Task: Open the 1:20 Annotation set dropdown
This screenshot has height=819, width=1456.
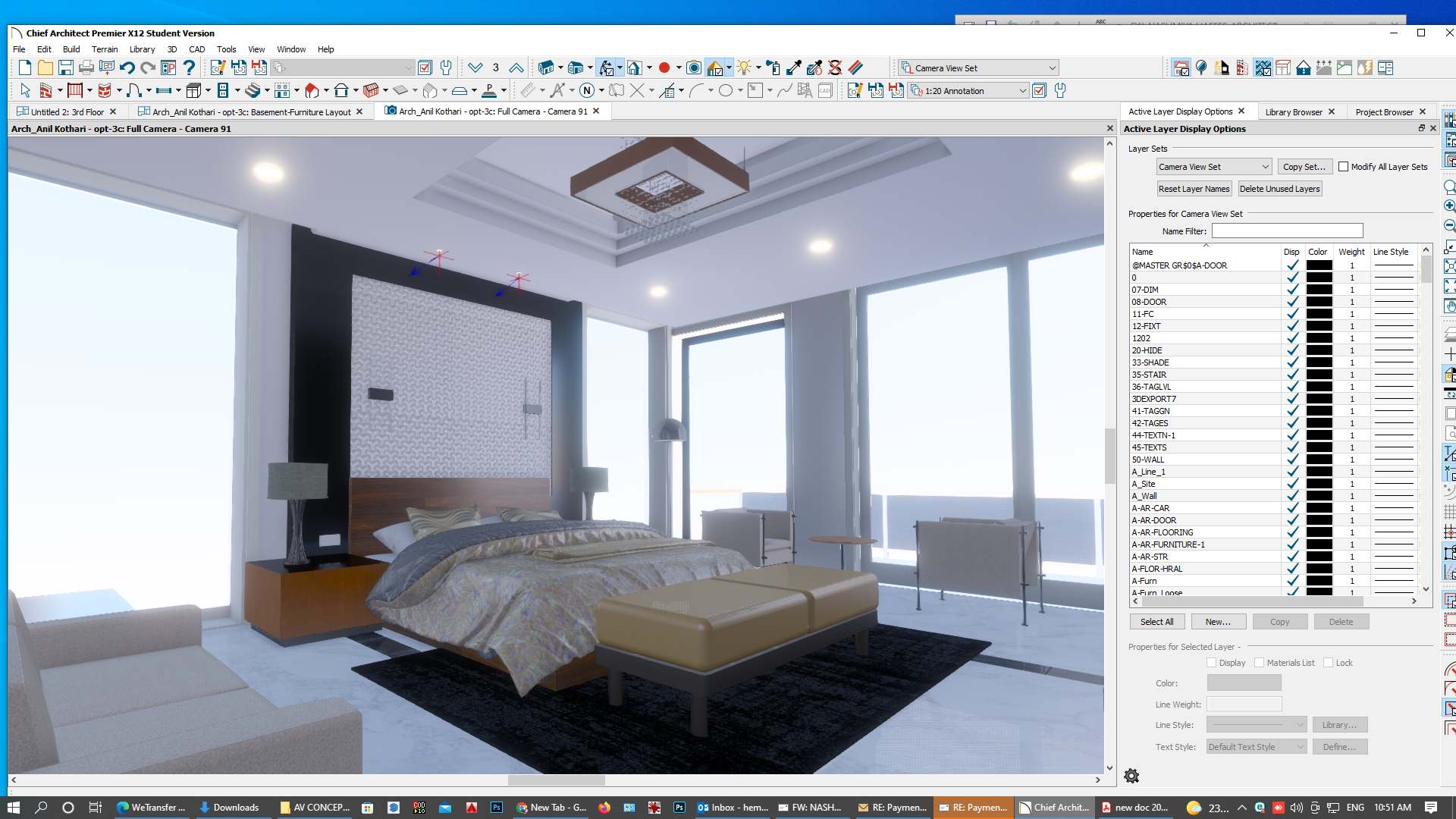Action: [1022, 91]
